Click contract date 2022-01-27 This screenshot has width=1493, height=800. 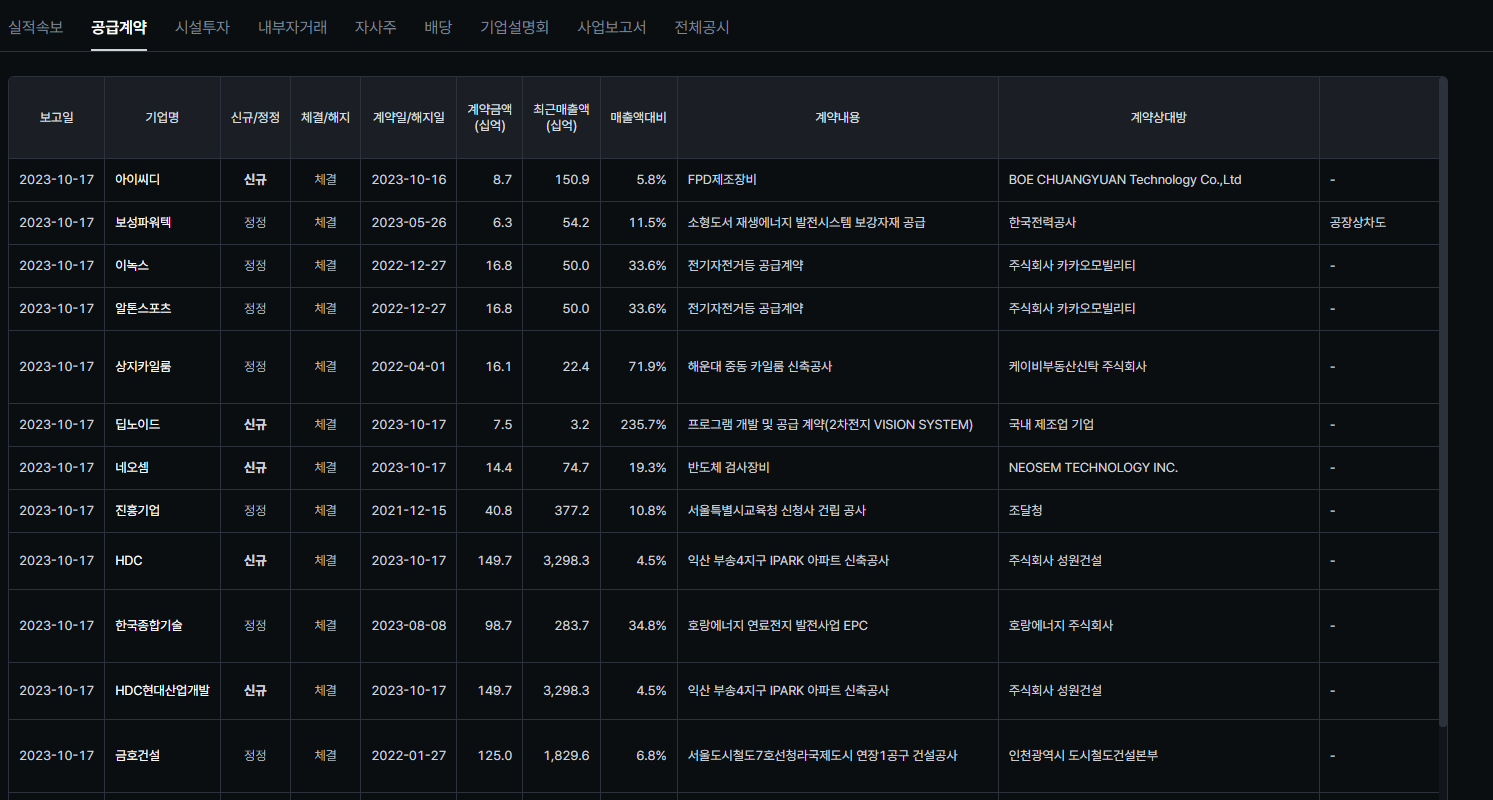(x=408, y=756)
